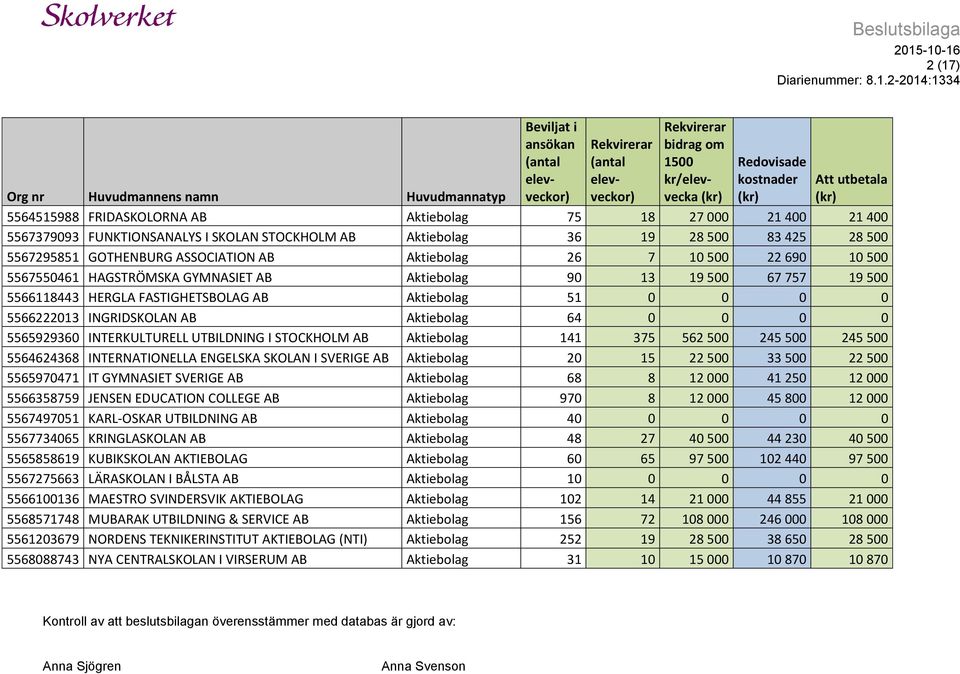
Task: Click org number 5567379093
Action: point(43,237)
